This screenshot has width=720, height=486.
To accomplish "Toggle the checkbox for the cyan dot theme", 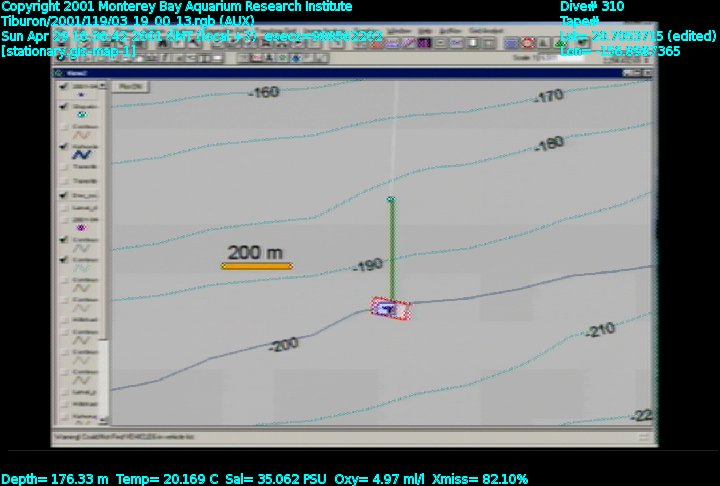I will [64, 106].
